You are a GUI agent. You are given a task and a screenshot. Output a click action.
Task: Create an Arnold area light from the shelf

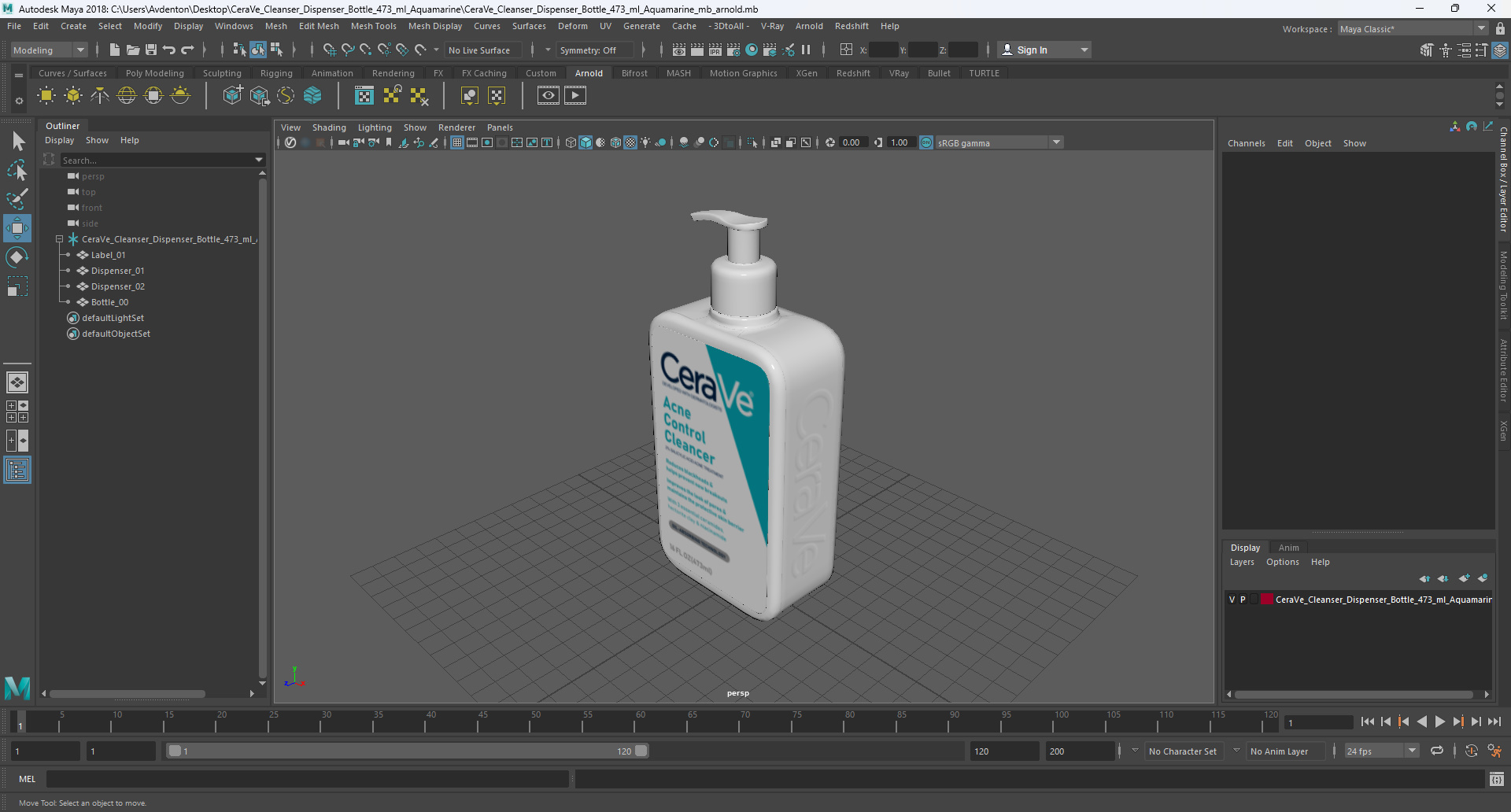point(46,96)
